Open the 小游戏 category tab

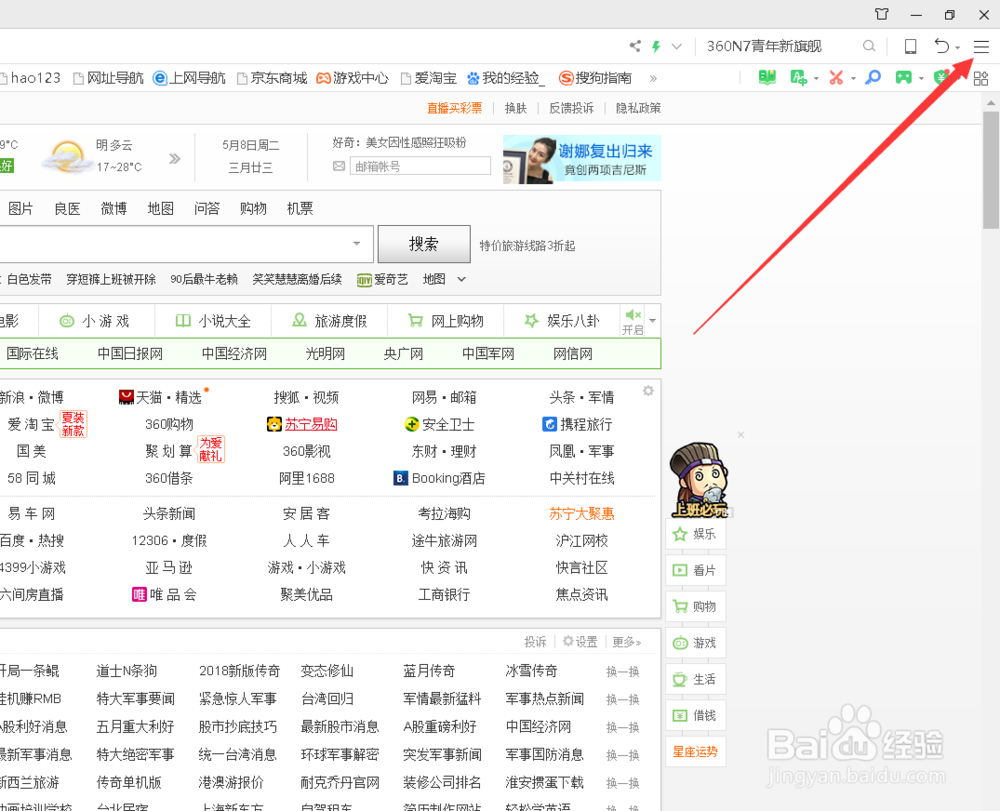[x=94, y=321]
